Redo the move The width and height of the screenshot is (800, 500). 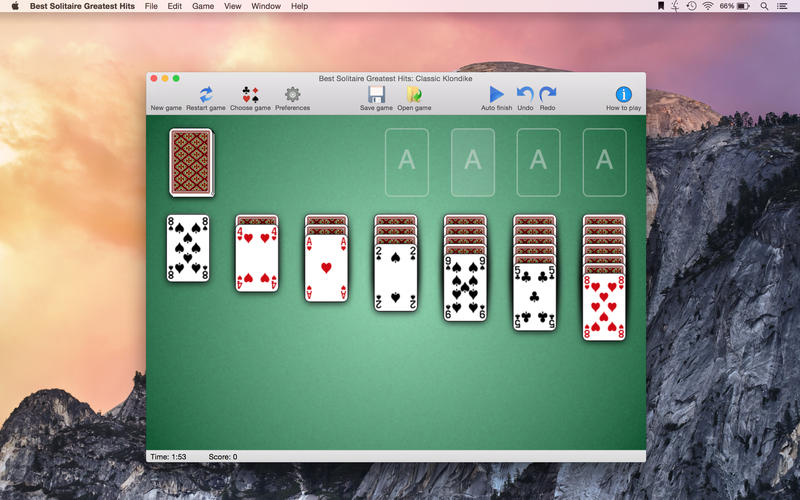tap(547, 94)
